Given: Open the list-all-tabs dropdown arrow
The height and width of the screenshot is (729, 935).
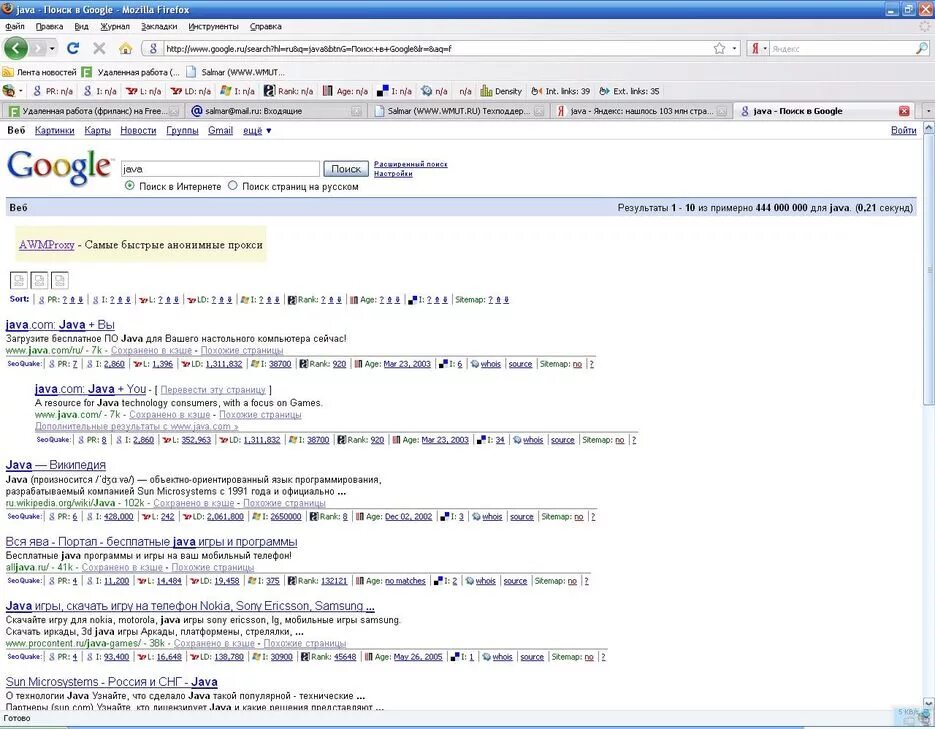Looking at the screenshot, I should 928,111.
